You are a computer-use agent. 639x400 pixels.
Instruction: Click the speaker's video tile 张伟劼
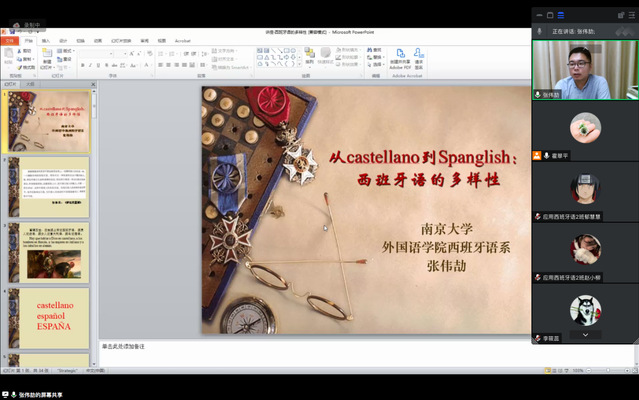(x=585, y=70)
